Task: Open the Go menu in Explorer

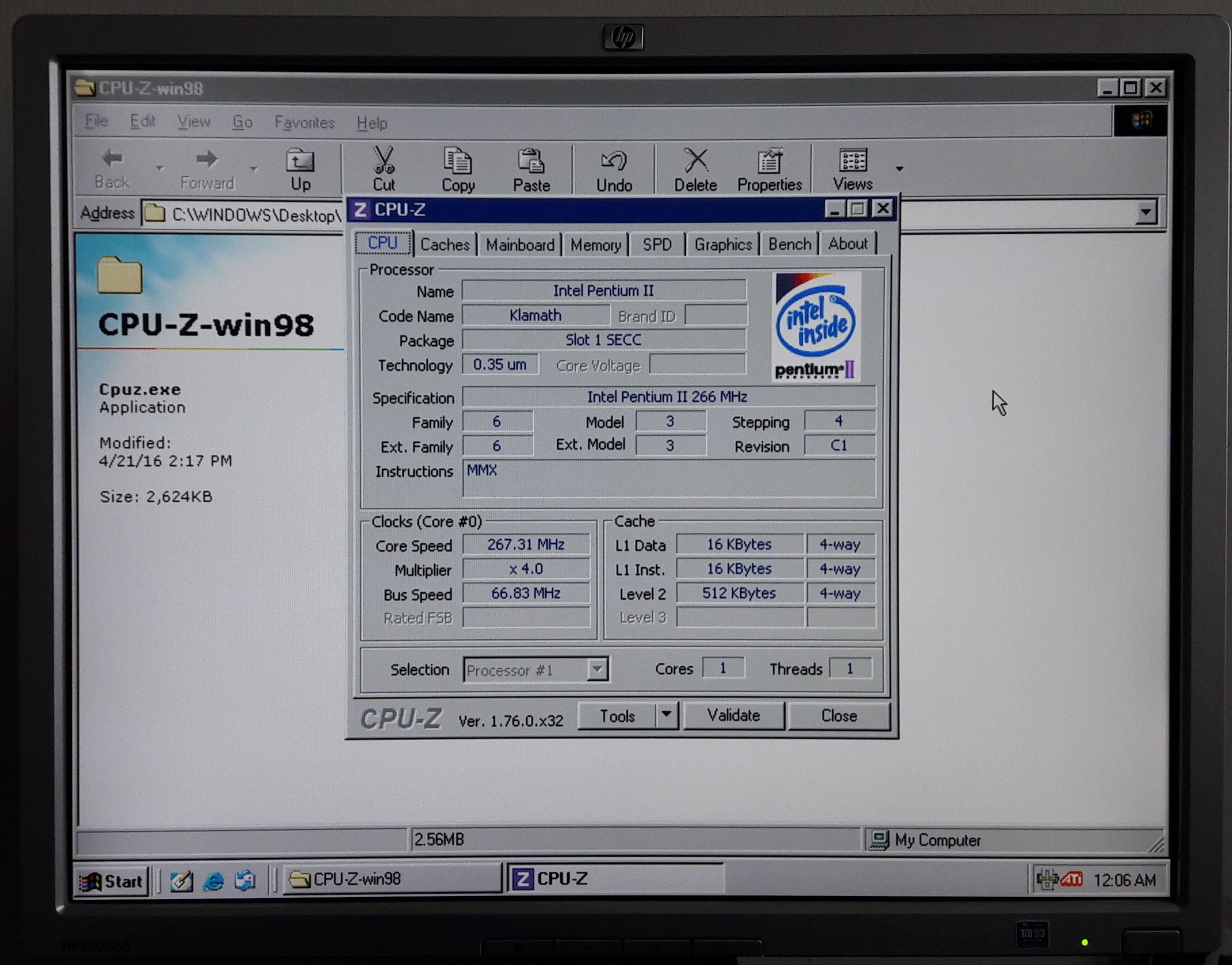Action: [242, 122]
